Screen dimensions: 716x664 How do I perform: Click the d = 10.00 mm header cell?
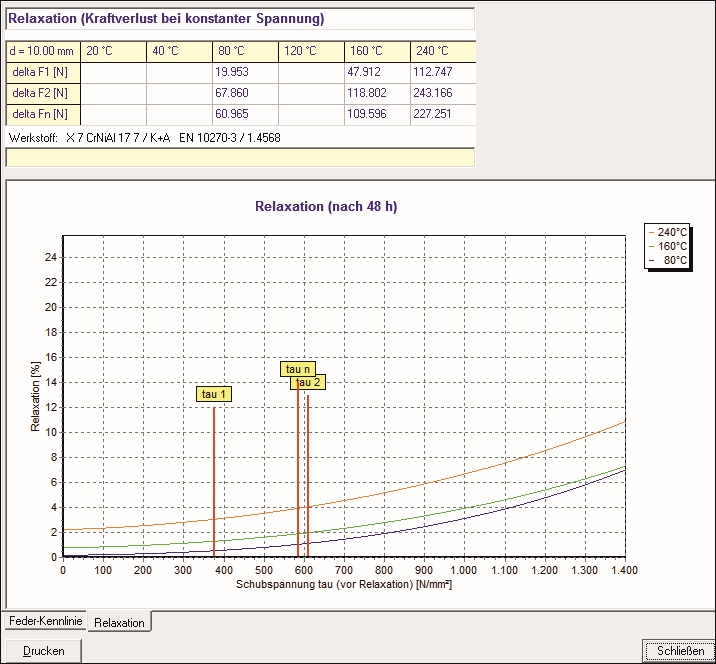coord(43,51)
